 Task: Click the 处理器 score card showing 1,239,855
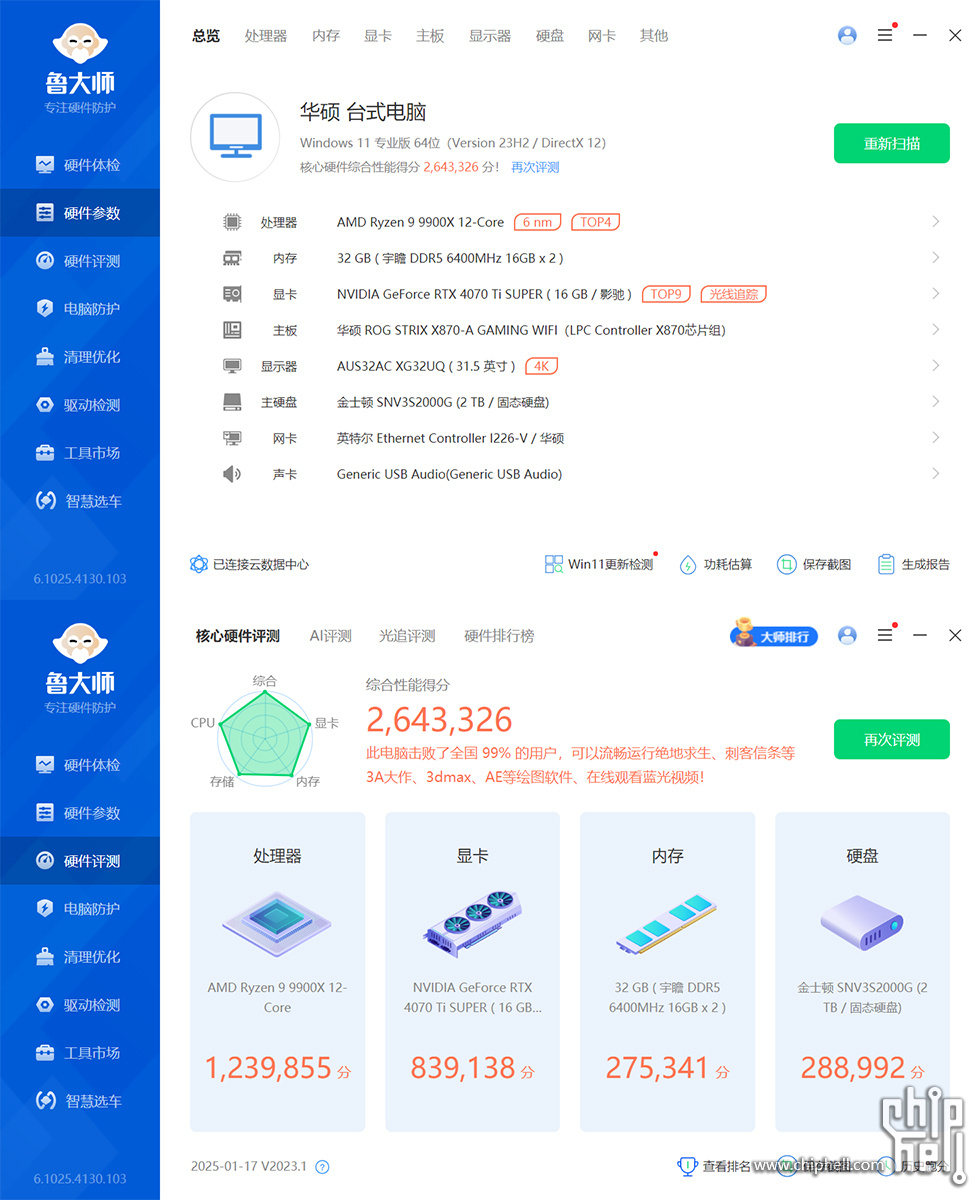click(278, 972)
